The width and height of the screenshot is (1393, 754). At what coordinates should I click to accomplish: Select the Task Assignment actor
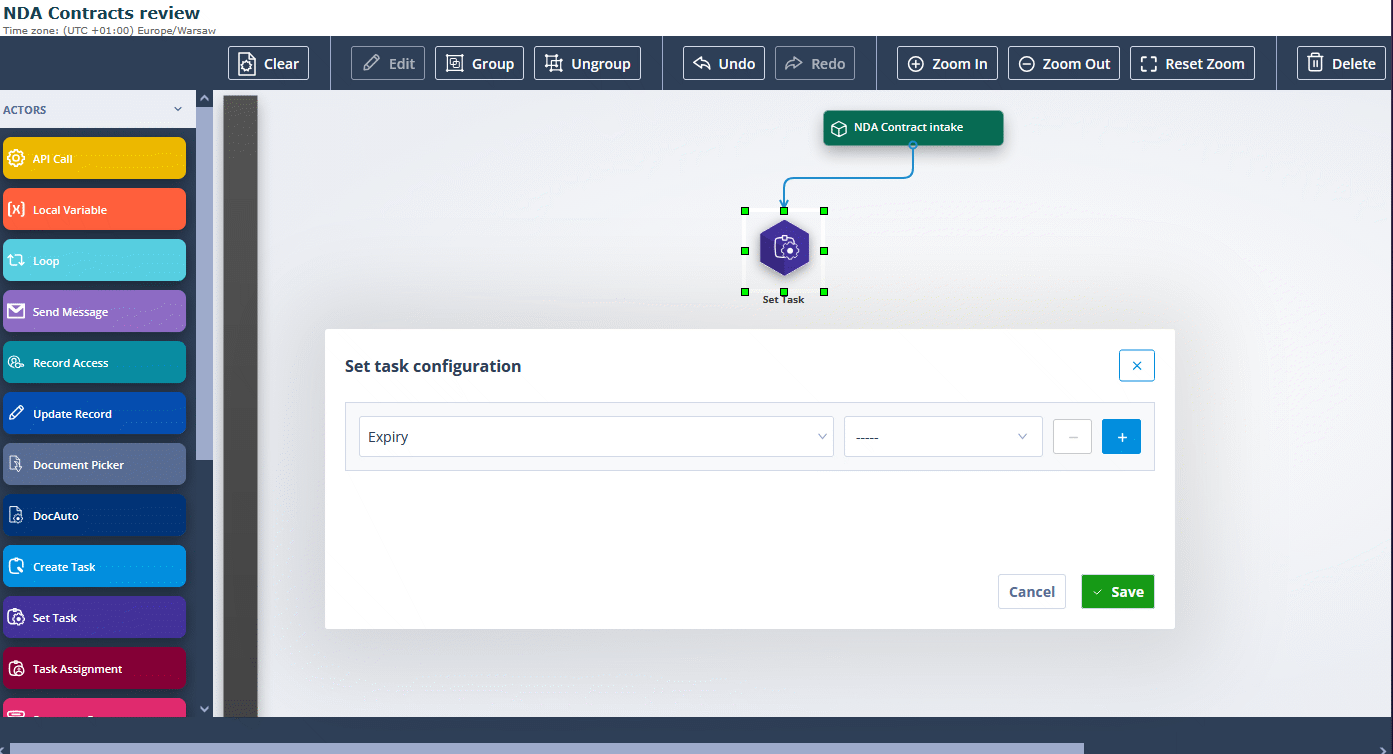pyautogui.click(x=94, y=668)
